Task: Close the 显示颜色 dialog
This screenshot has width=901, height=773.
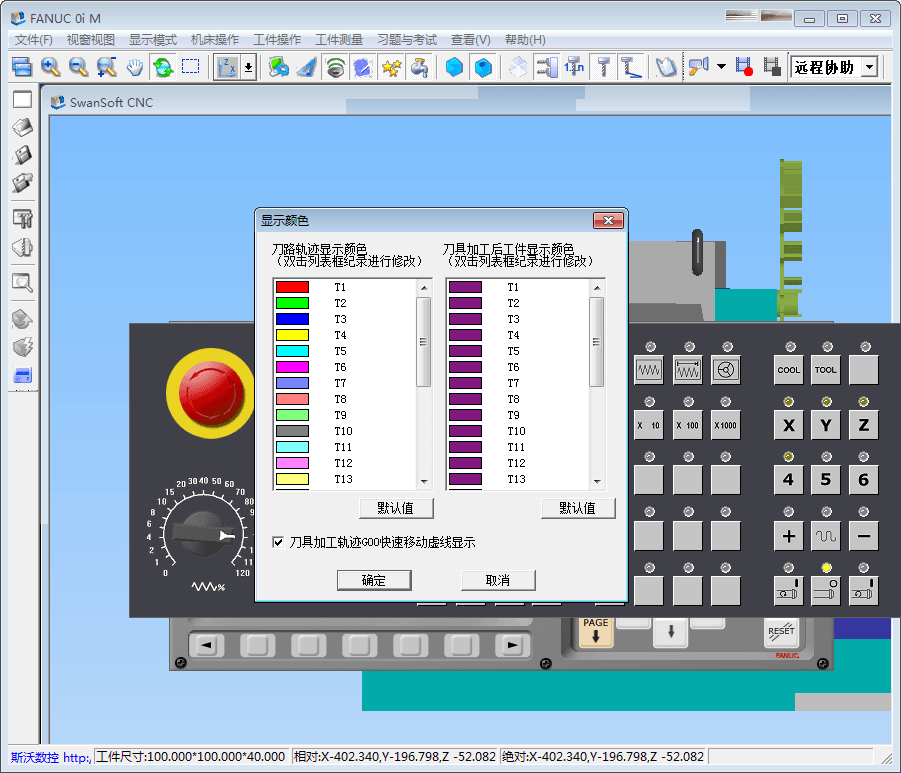Action: (608, 220)
